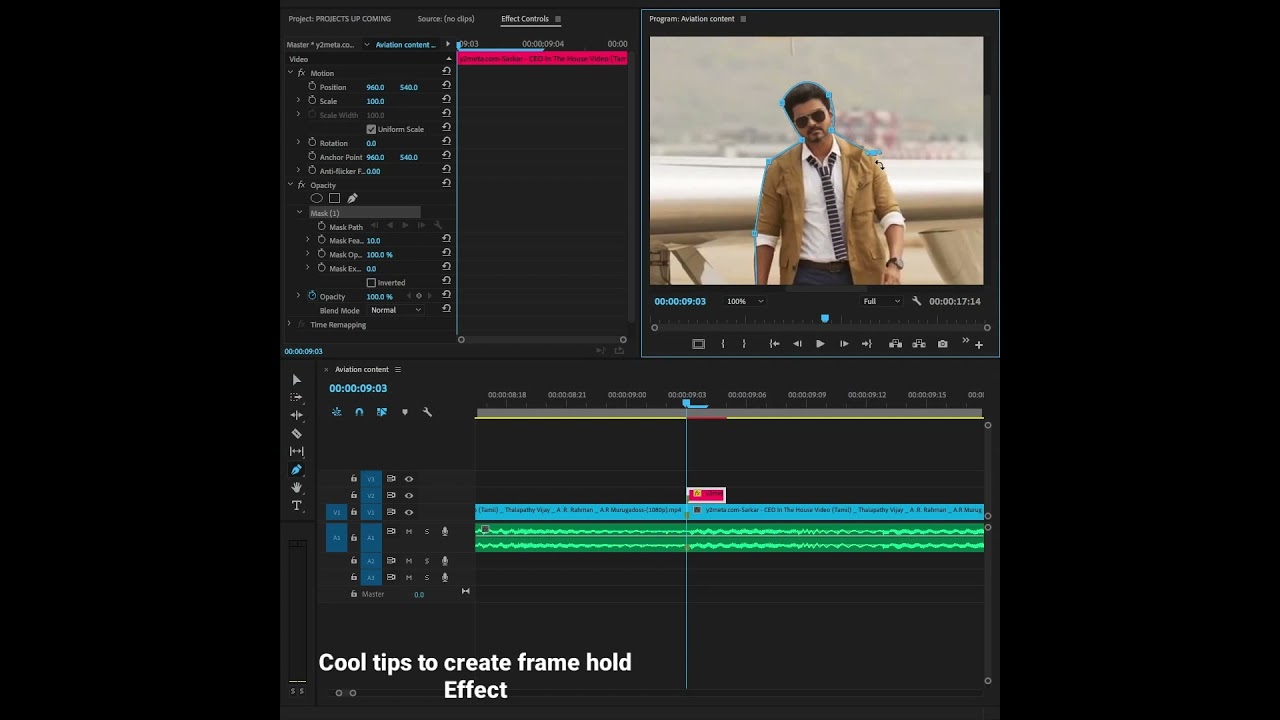Click Go to Out point button
1280x720 pixels.
[867, 344]
